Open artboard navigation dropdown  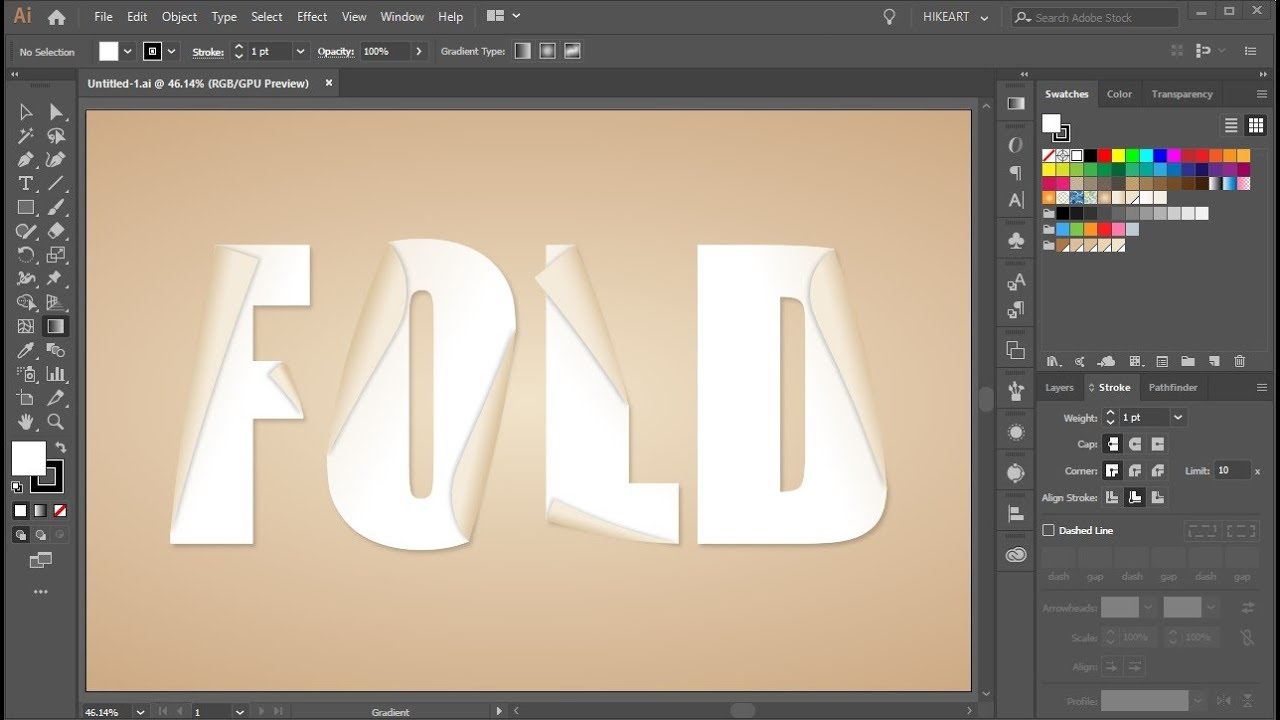[239, 712]
